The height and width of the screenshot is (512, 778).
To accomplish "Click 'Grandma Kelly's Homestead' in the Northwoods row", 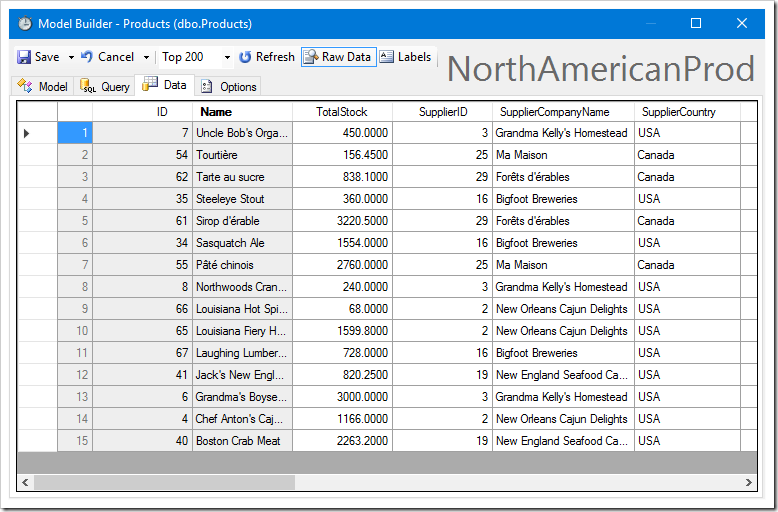I will (562, 287).
